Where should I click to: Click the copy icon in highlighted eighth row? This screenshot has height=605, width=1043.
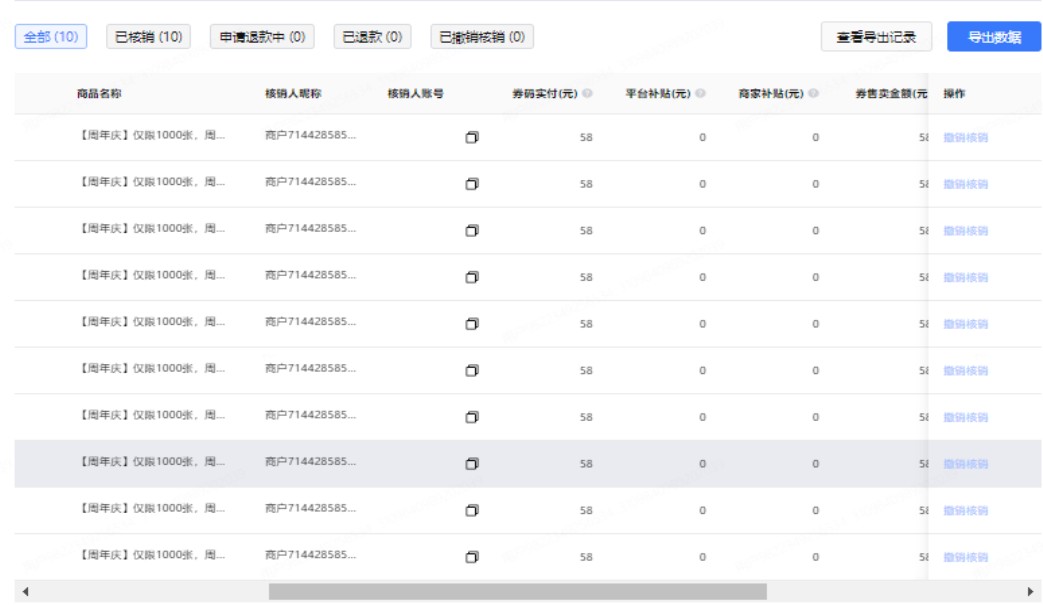click(472, 463)
